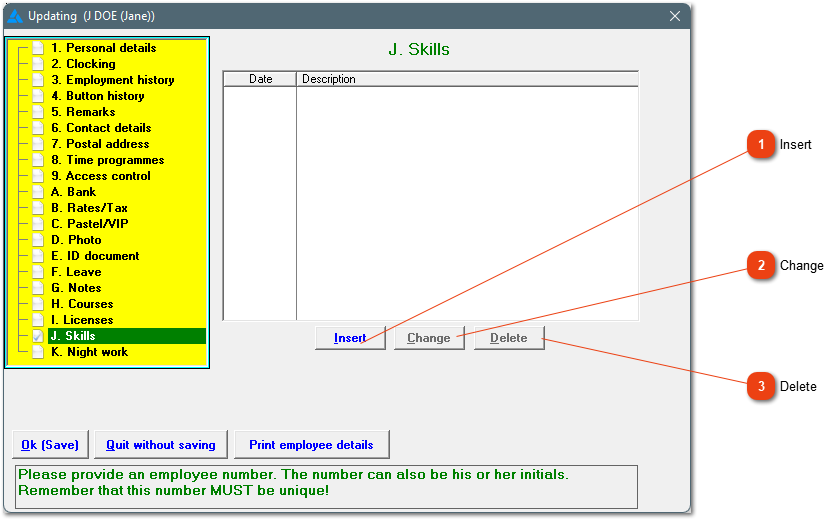Click page icon beside Access control

(x=38, y=176)
